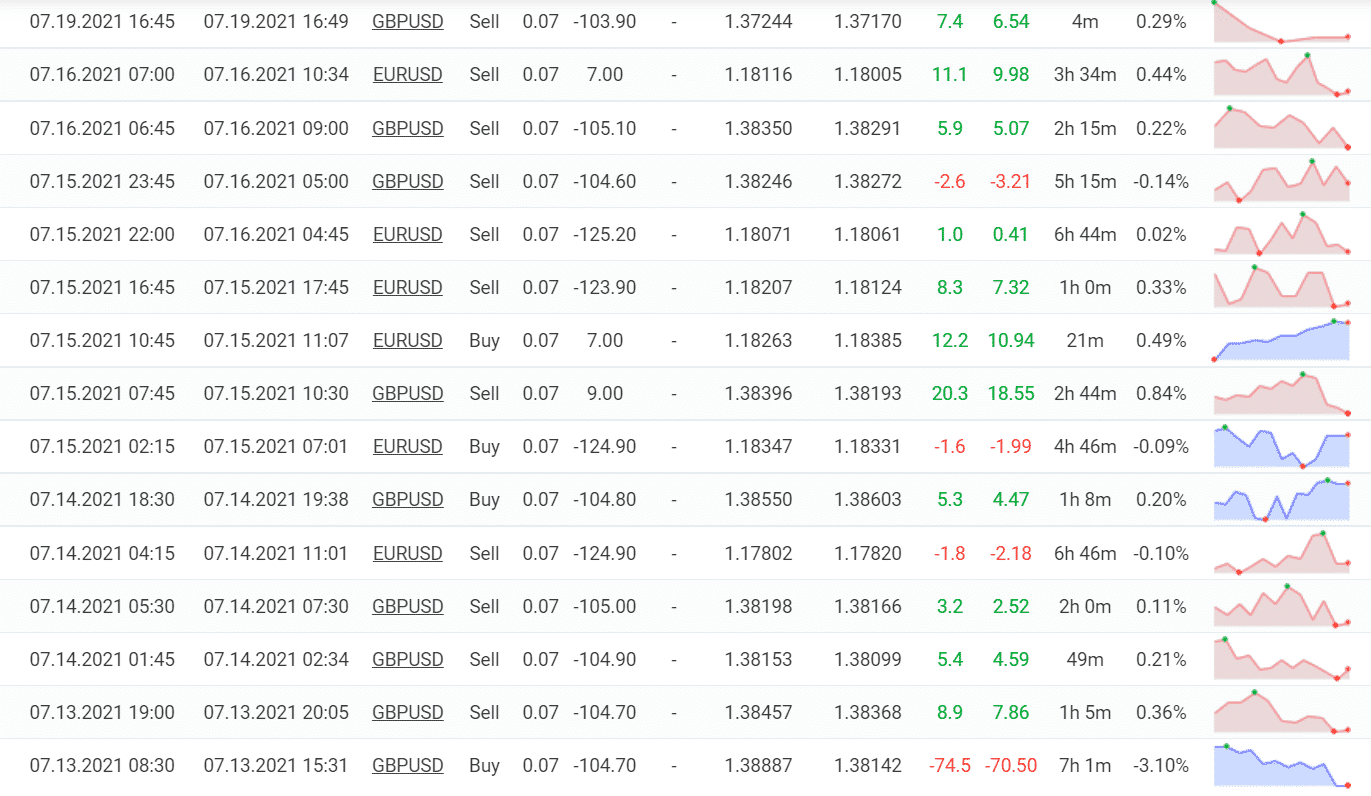Click gain percentage 0.49%
The height and width of the screenshot is (796, 1371).
click(1161, 340)
